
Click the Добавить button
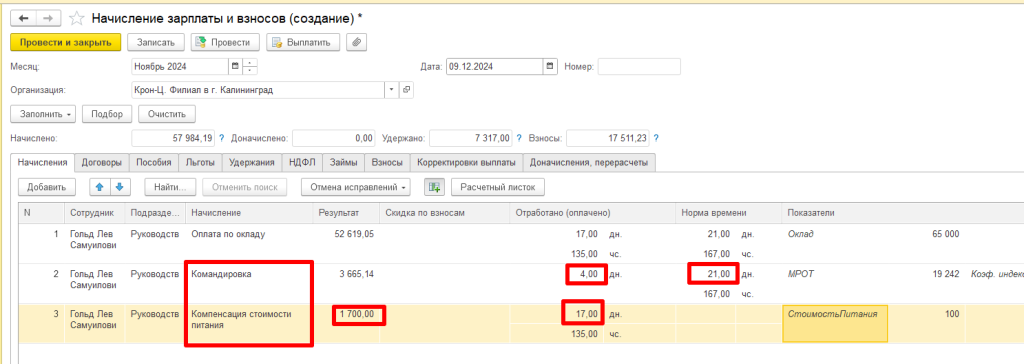[47, 187]
